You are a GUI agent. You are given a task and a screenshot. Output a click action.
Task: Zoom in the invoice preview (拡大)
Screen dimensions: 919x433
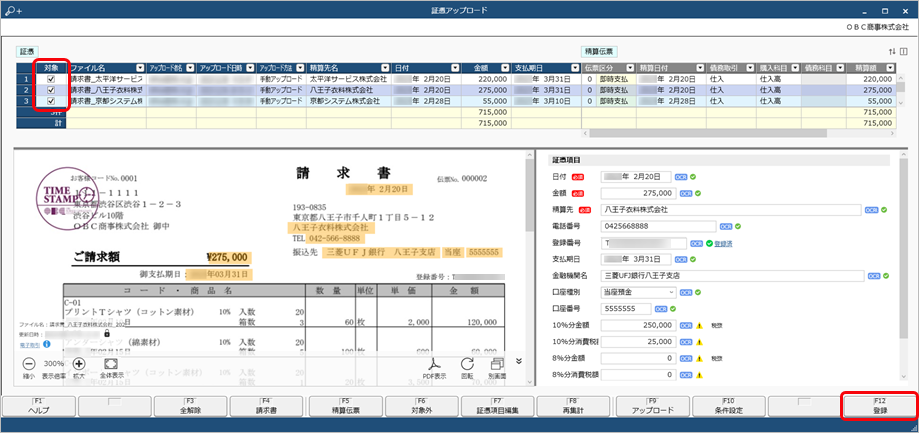pyautogui.click(x=79, y=364)
